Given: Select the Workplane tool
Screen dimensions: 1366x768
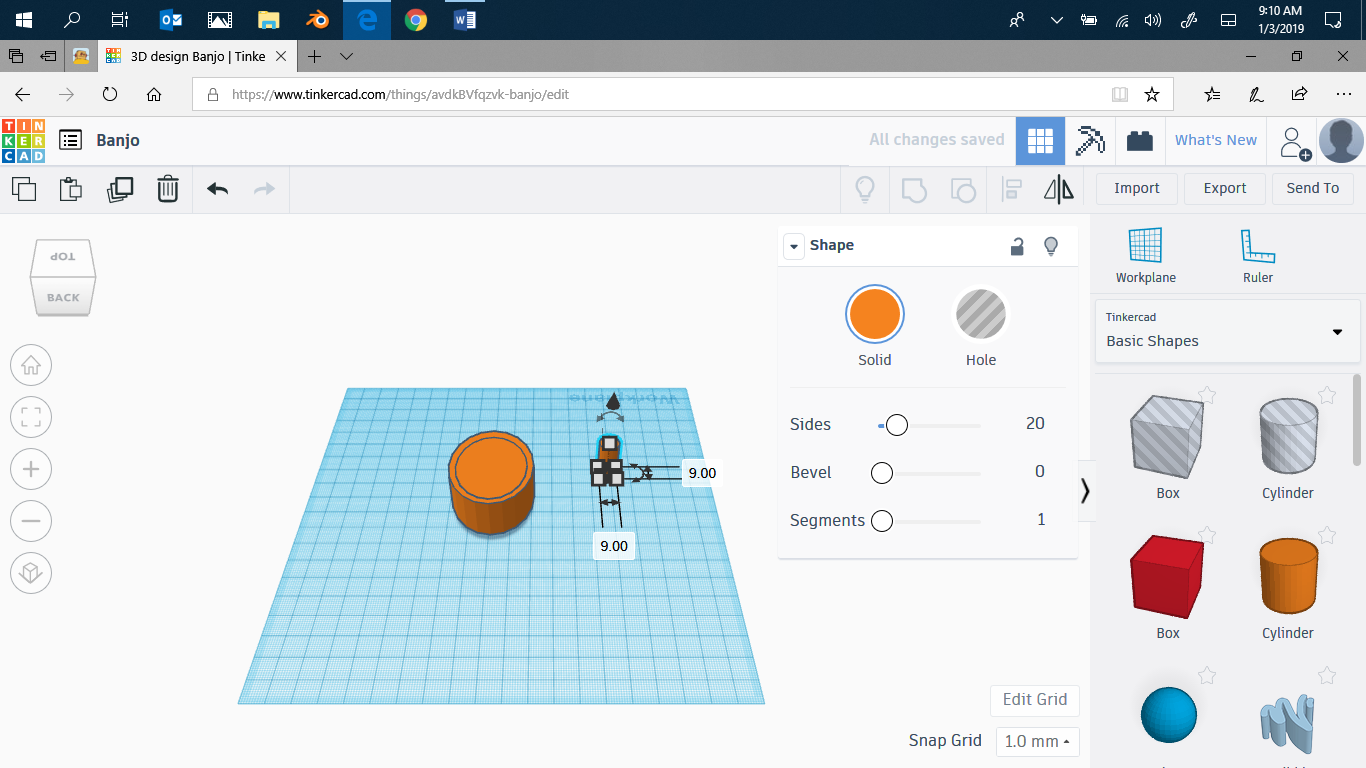Looking at the screenshot, I should click(1146, 256).
